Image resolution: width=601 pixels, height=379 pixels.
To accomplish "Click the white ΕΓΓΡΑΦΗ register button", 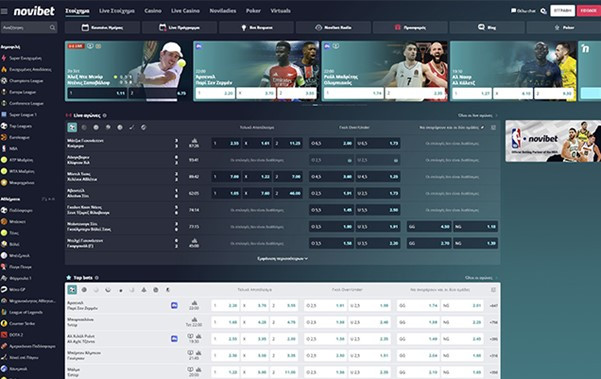I will point(562,11).
